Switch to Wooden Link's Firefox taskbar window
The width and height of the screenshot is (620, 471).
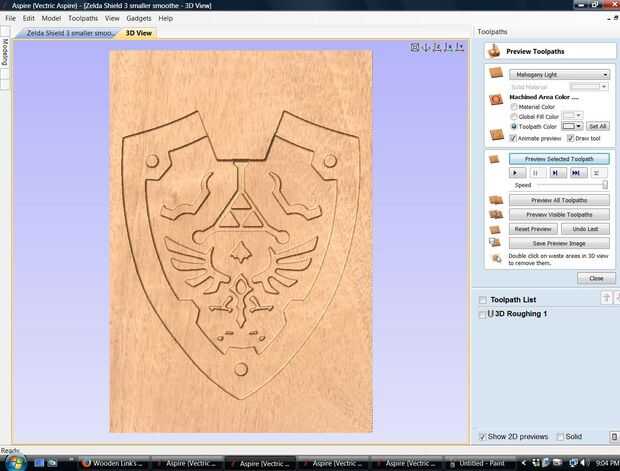112,463
